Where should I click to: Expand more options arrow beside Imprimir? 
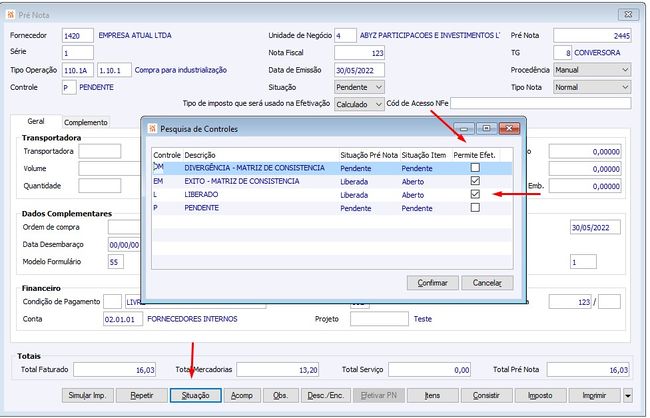pyautogui.click(x=628, y=396)
